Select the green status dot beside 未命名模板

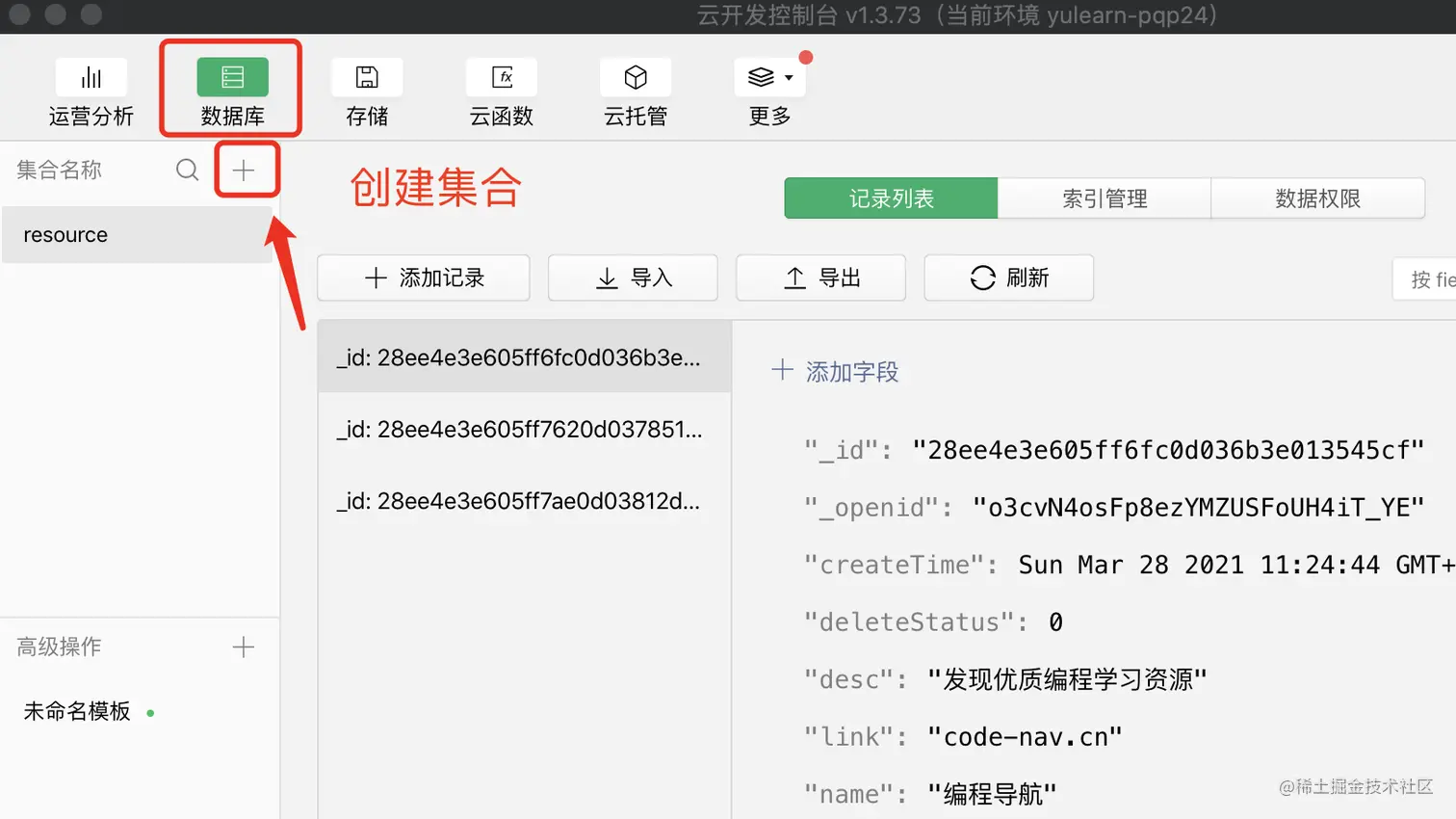pos(150,712)
